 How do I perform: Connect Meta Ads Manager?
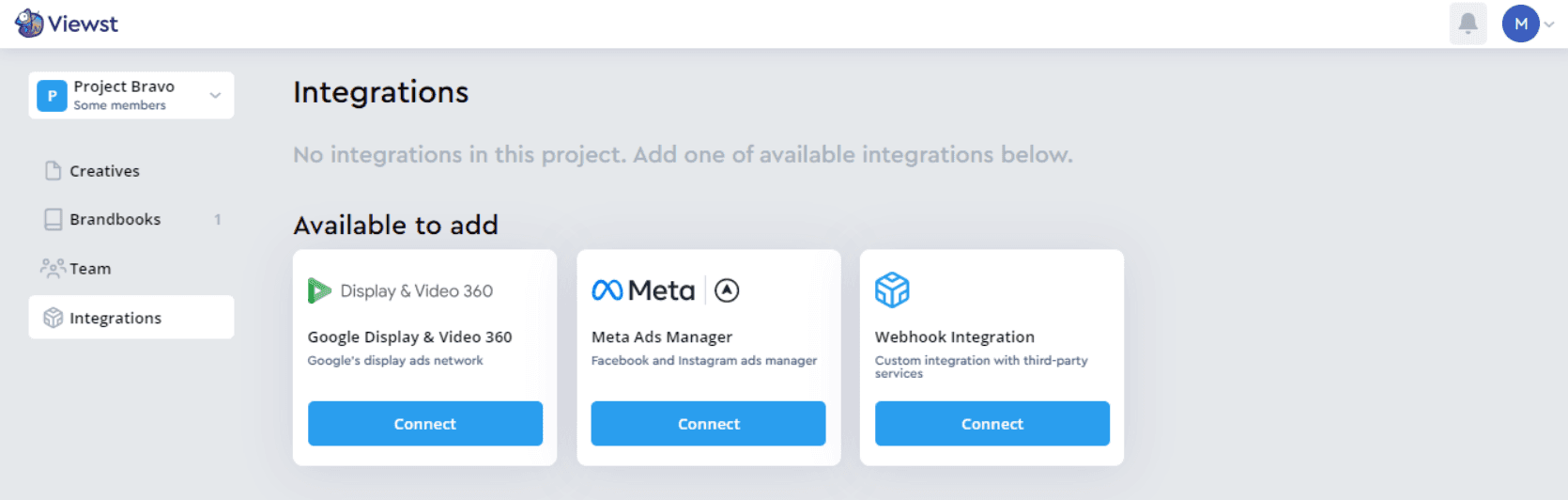pos(709,424)
